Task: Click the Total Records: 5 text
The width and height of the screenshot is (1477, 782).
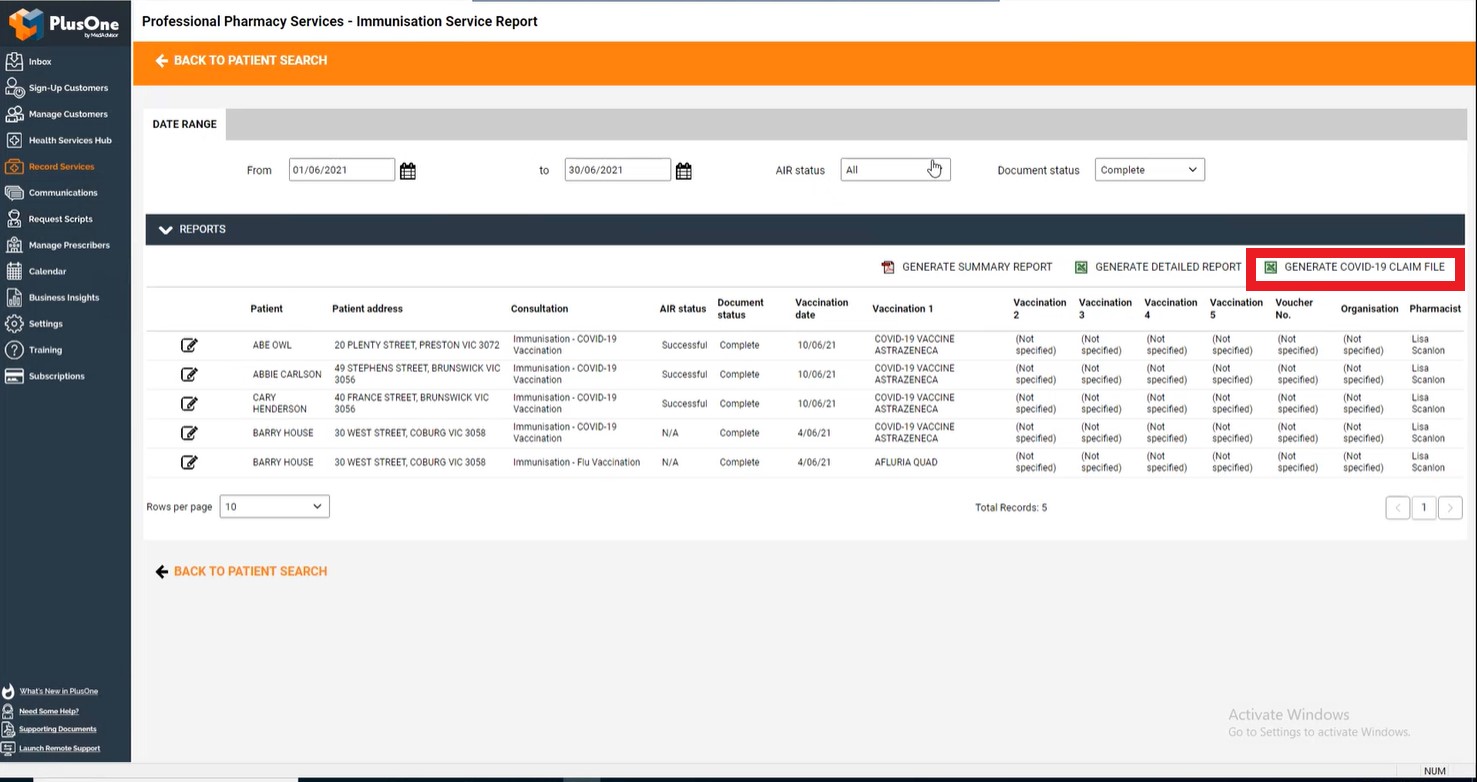Action: click(x=1011, y=508)
